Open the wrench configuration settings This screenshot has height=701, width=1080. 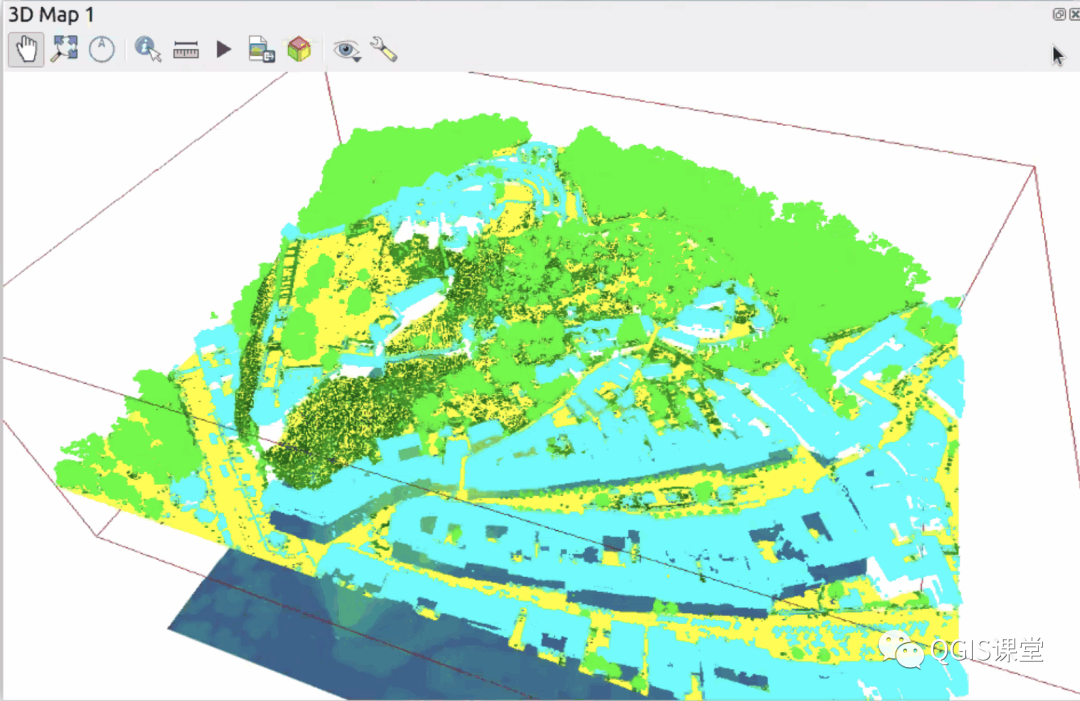(x=383, y=49)
